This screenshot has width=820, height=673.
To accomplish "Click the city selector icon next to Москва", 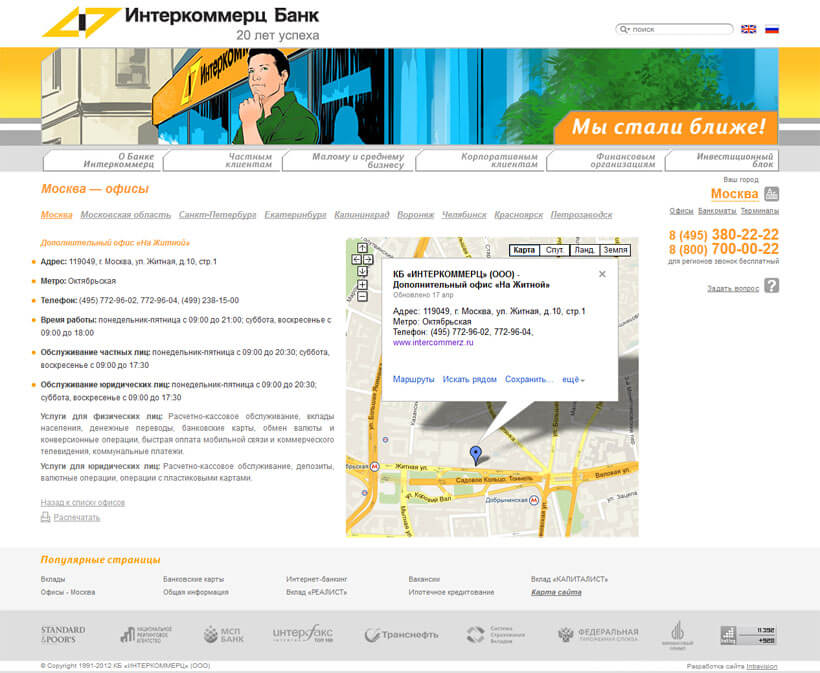I will 771,193.
